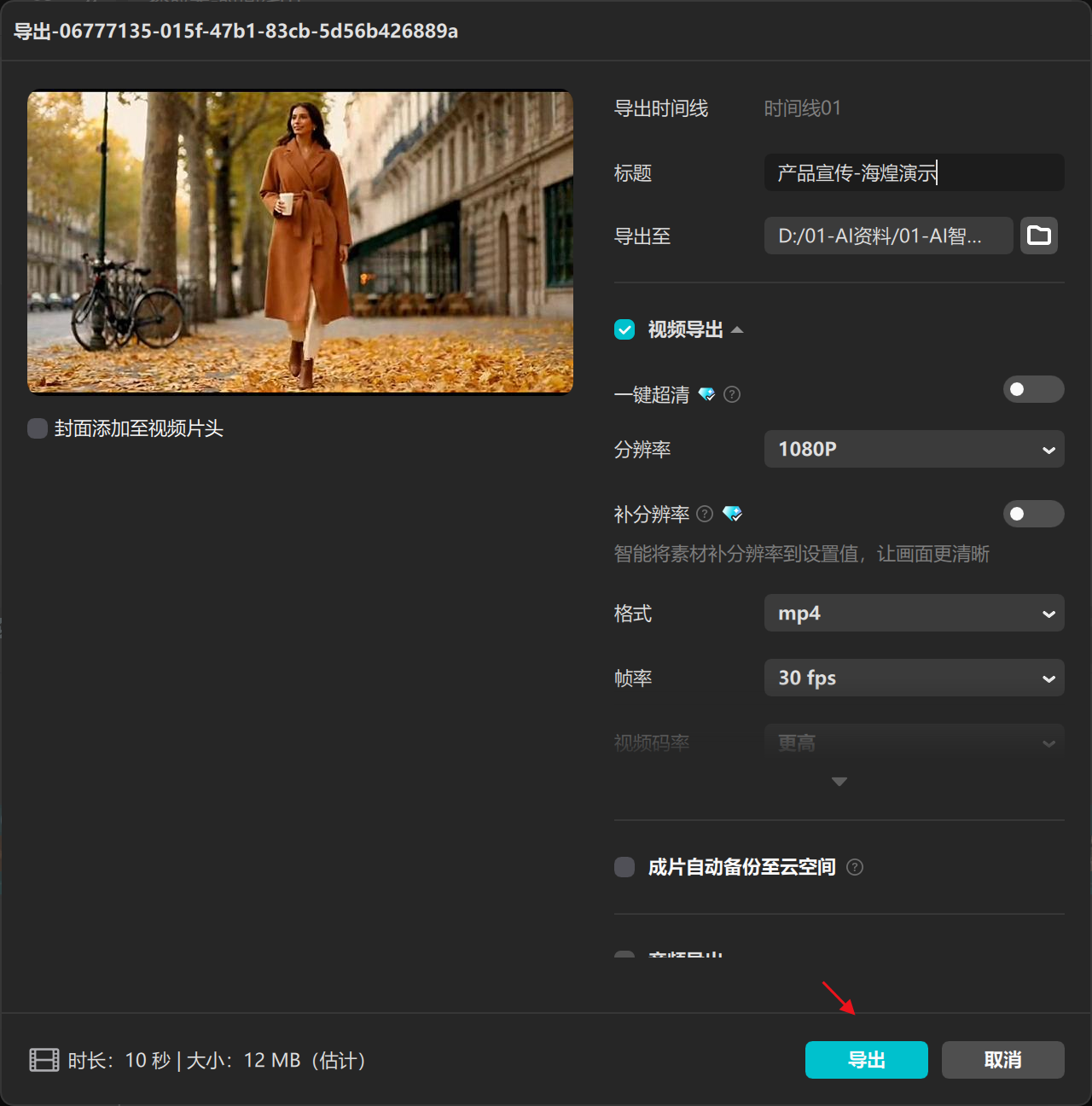The width and height of the screenshot is (1092, 1106).
Task: Expand more settings with the down arrow
Action: point(839,781)
